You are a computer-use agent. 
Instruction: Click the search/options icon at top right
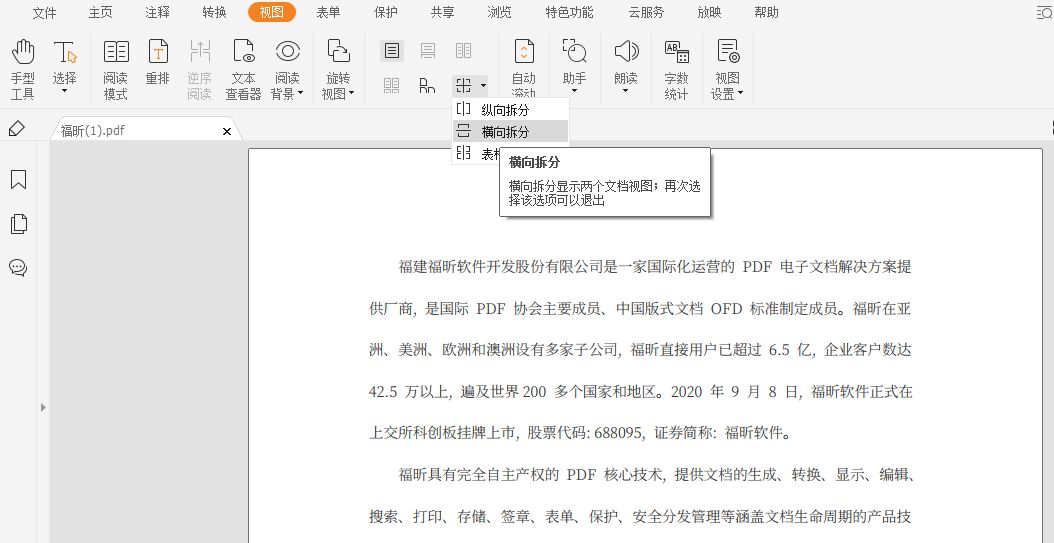[x=1045, y=12]
